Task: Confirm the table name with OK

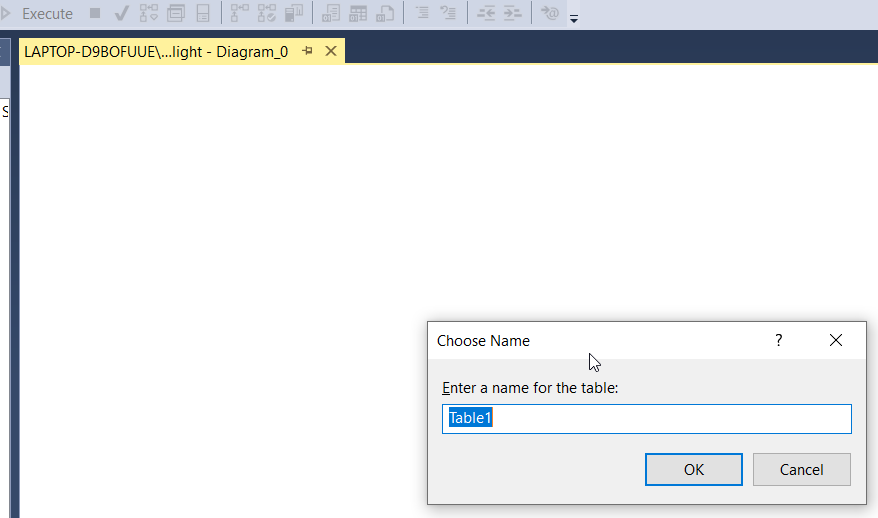Action: coord(693,469)
